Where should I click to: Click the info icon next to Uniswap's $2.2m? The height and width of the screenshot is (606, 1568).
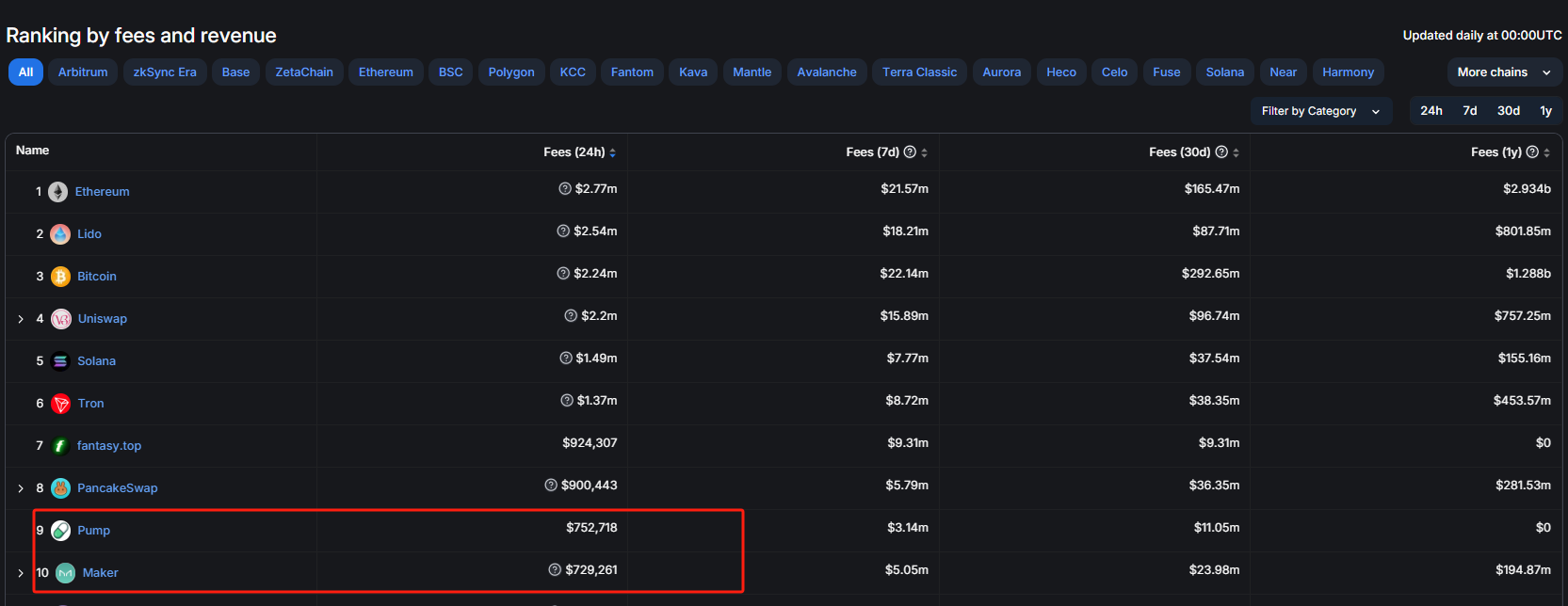[x=571, y=316]
